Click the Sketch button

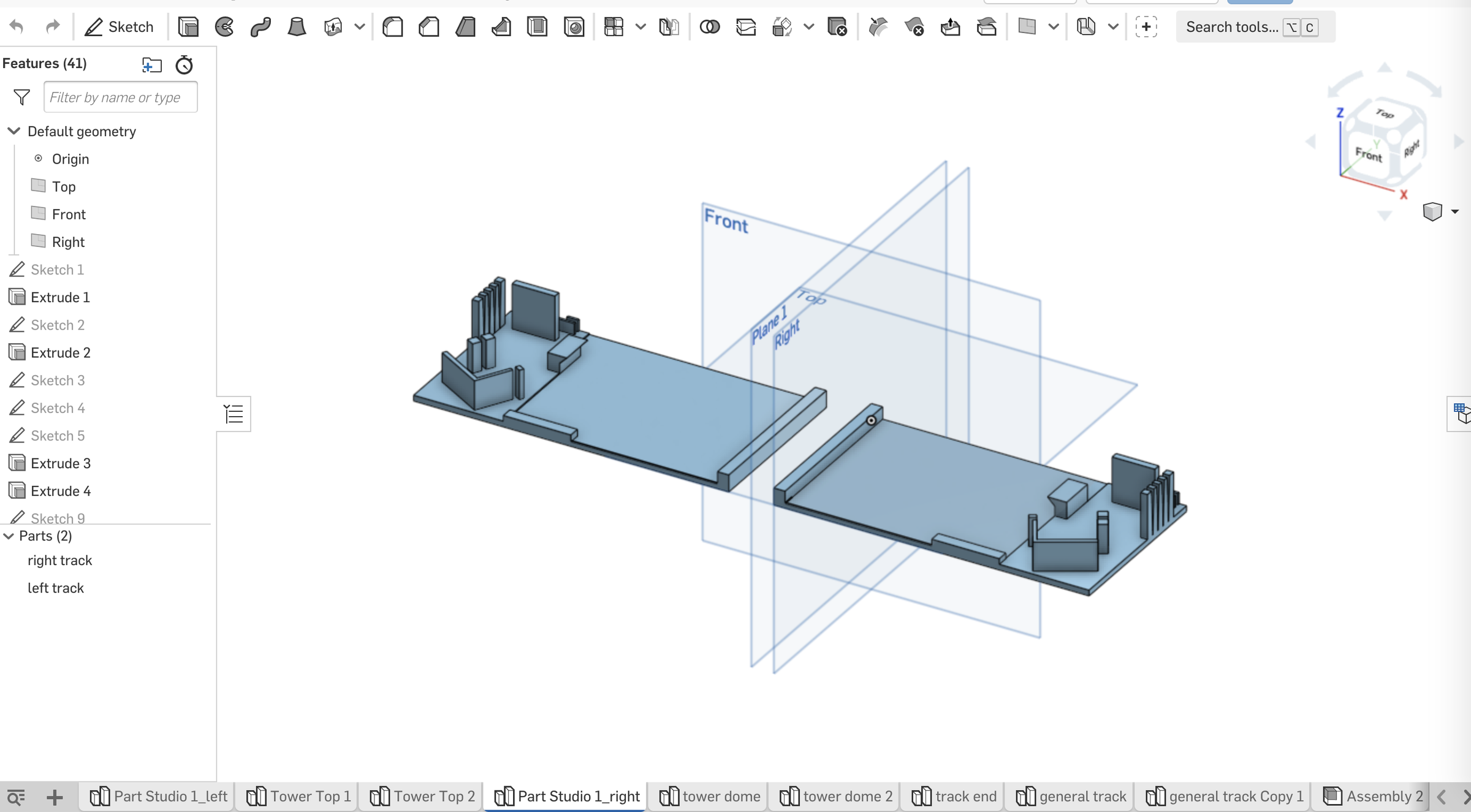click(x=120, y=27)
